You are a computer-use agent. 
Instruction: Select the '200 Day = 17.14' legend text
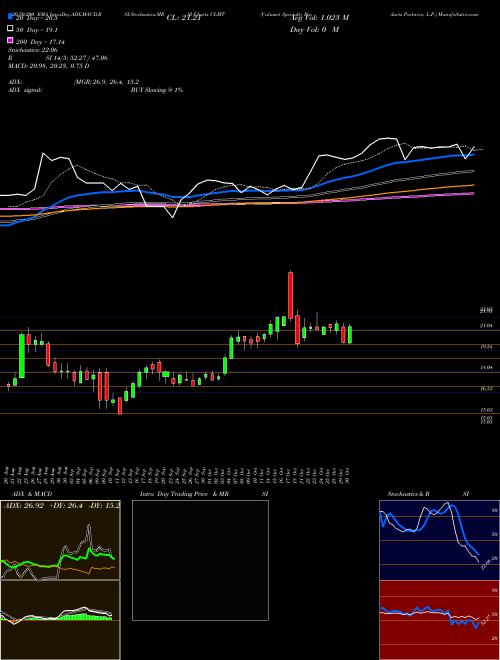coord(40,42)
